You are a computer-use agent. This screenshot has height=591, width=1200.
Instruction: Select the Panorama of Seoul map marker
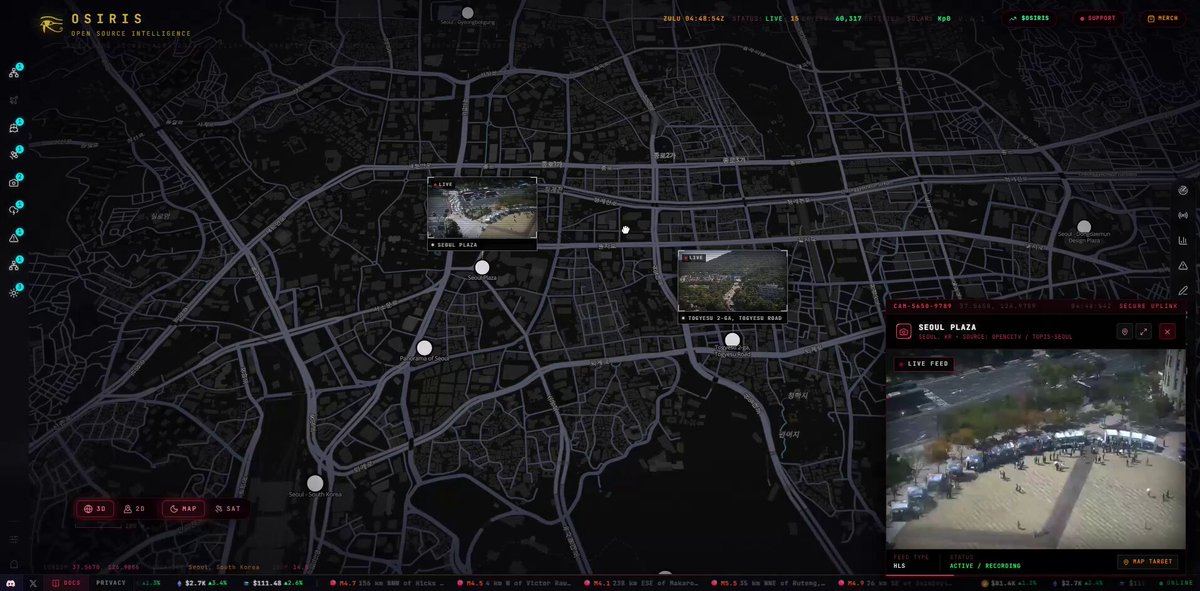(x=424, y=348)
